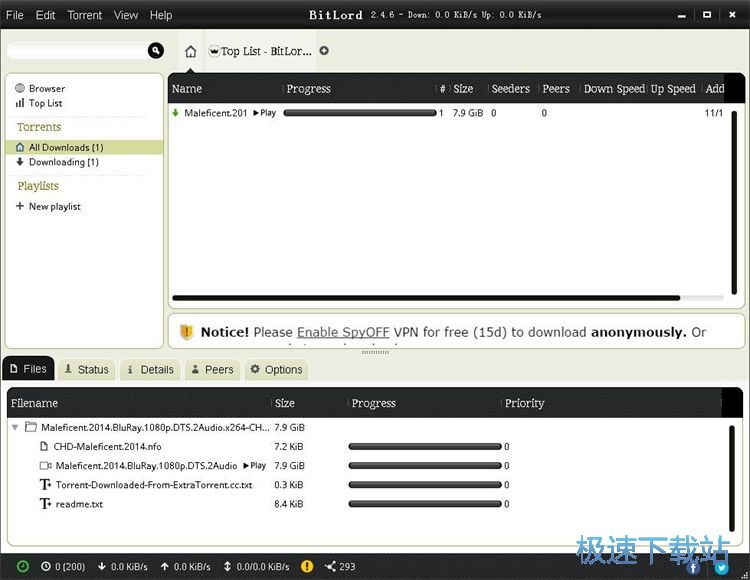Image resolution: width=750 pixels, height=580 pixels.
Task: Sort torrents by Size column header
Action: (463, 88)
